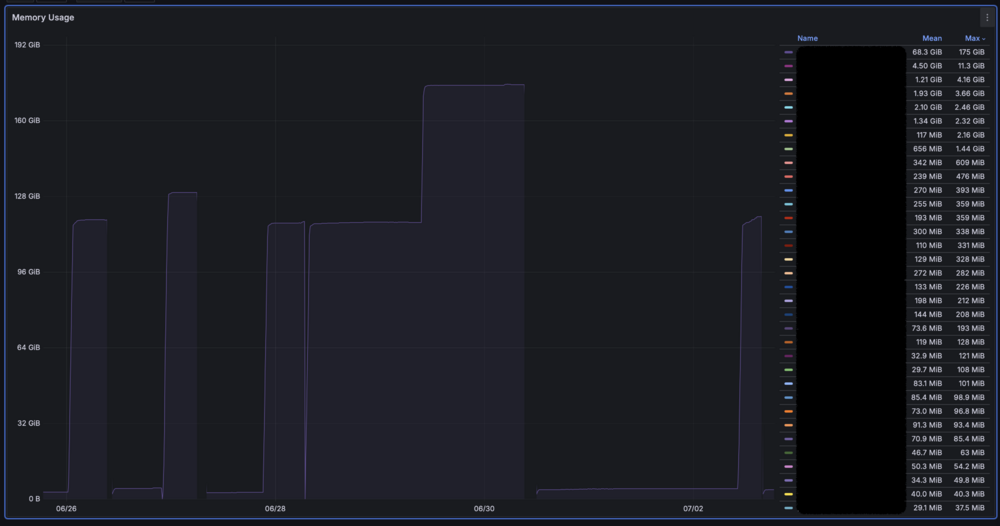
Task: Sort legend by the Mean column header
Action: pyautogui.click(x=932, y=38)
